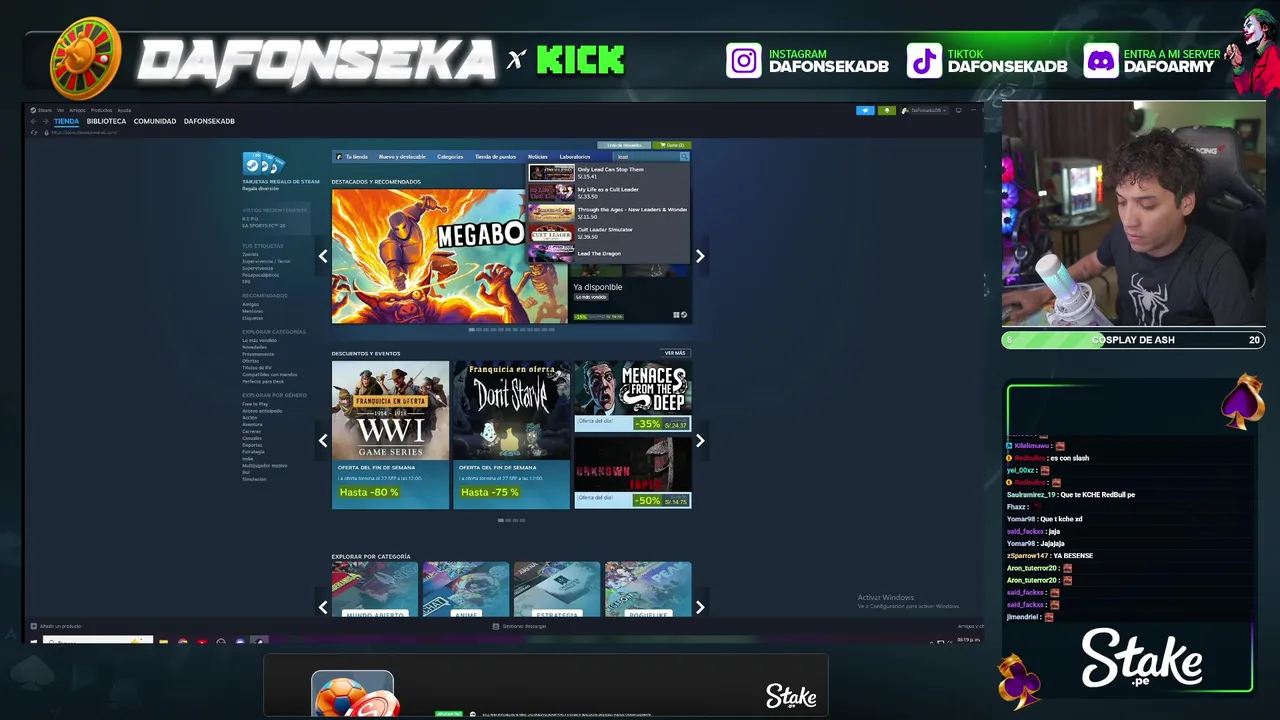The image size is (1280, 720).
Task: Open the DaFonsekaDB account dropdown
Action: [924, 110]
